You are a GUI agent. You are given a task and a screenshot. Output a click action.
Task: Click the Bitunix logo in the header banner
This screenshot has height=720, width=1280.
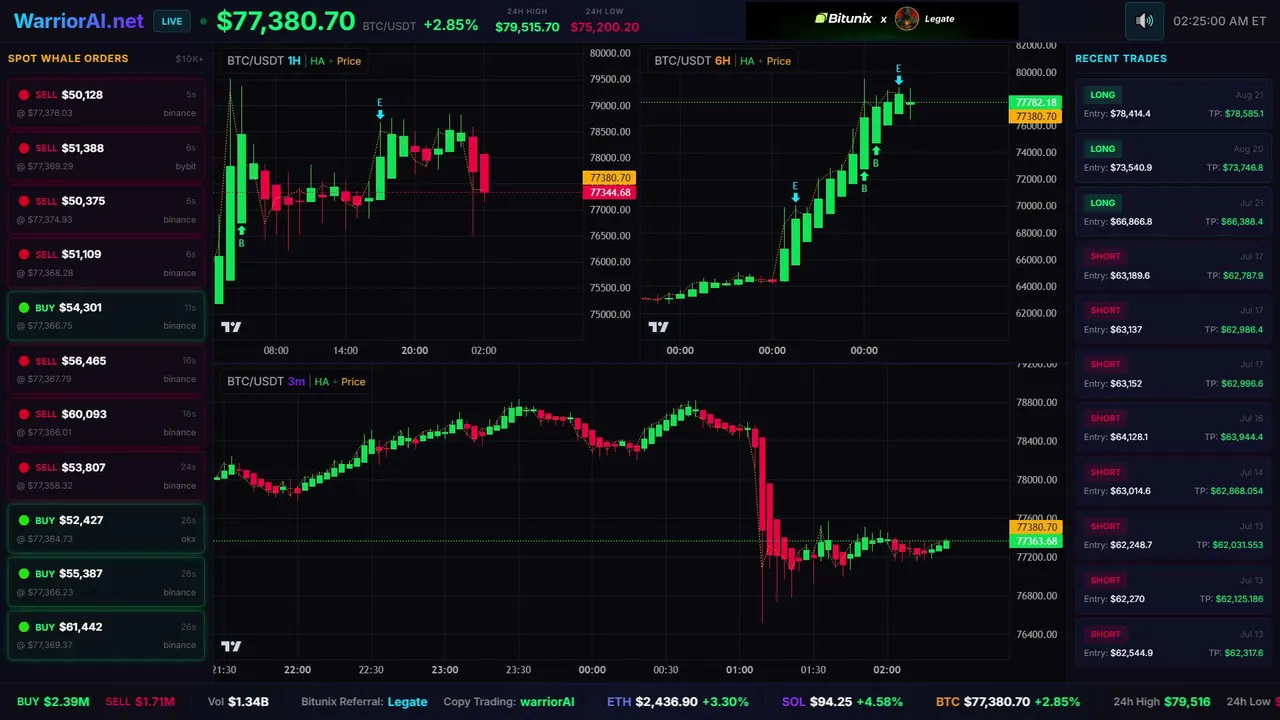[x=843, y=19]
